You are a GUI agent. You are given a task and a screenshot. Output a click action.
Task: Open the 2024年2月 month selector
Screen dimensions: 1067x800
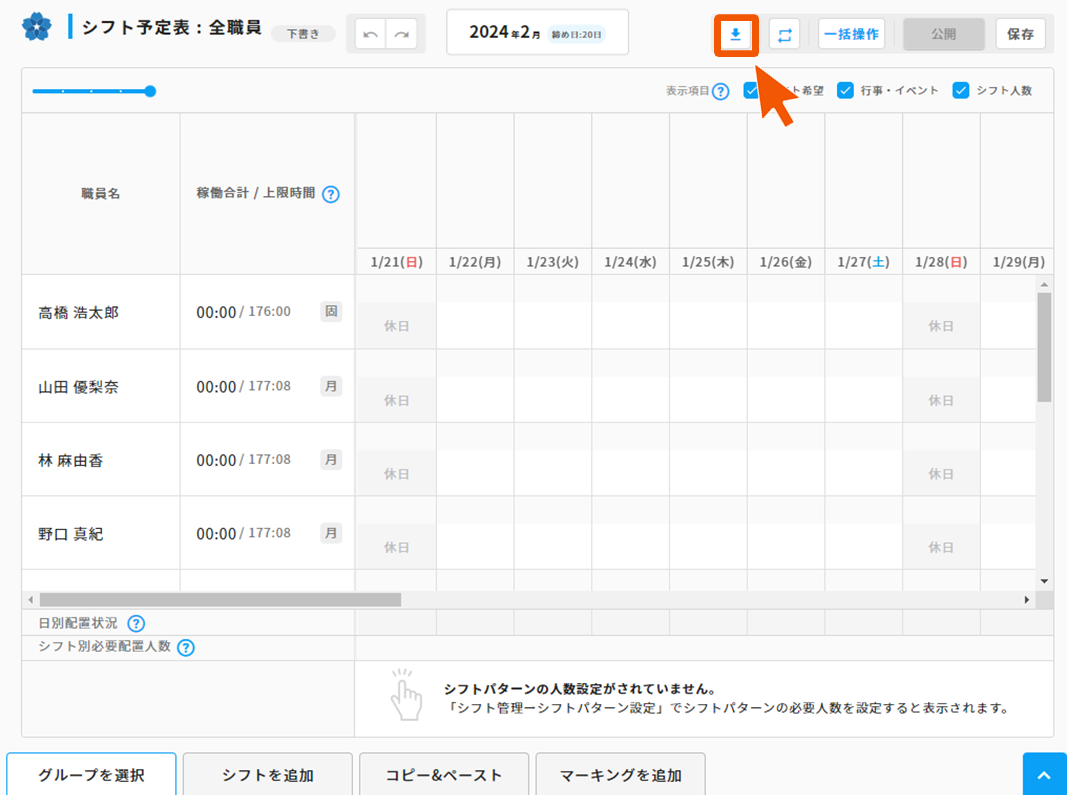point(537,32)
